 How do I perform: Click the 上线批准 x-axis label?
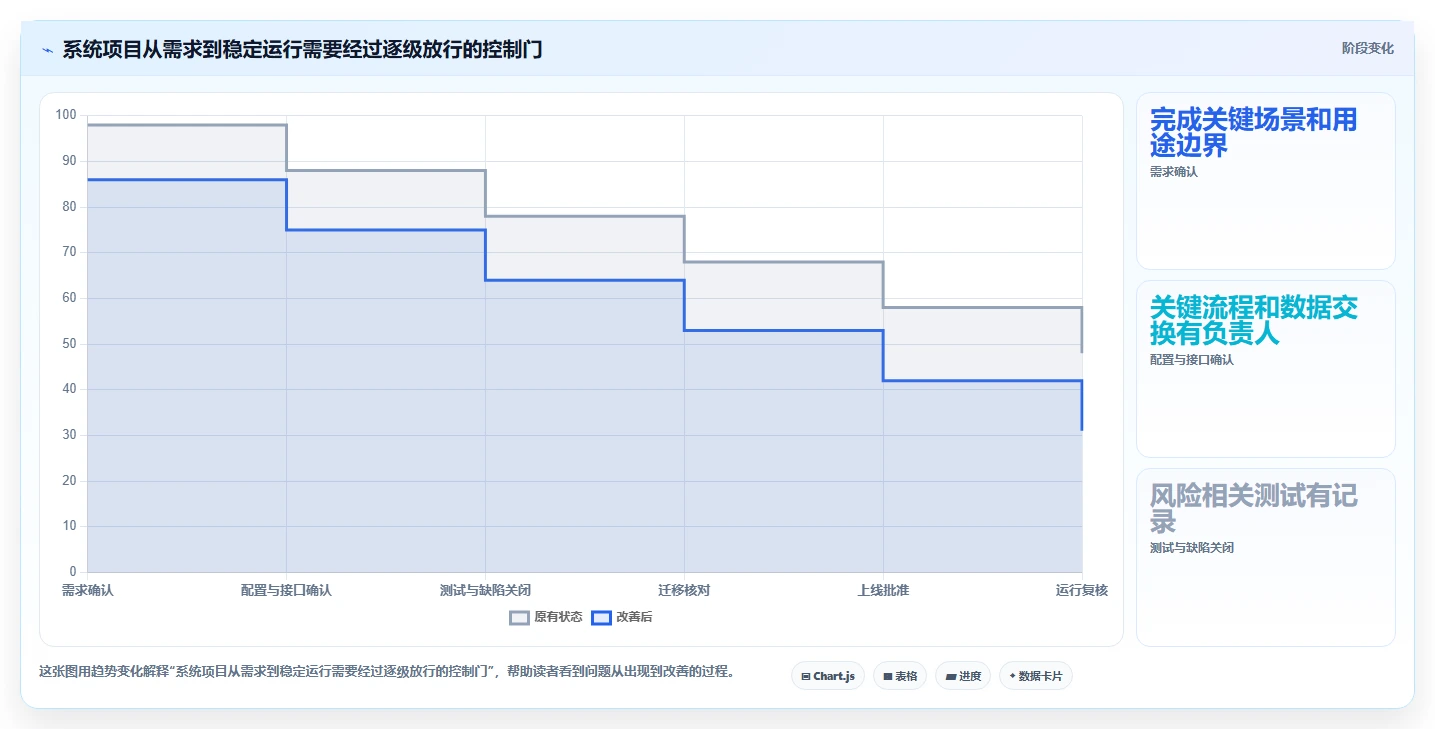(x=883, y=590)
